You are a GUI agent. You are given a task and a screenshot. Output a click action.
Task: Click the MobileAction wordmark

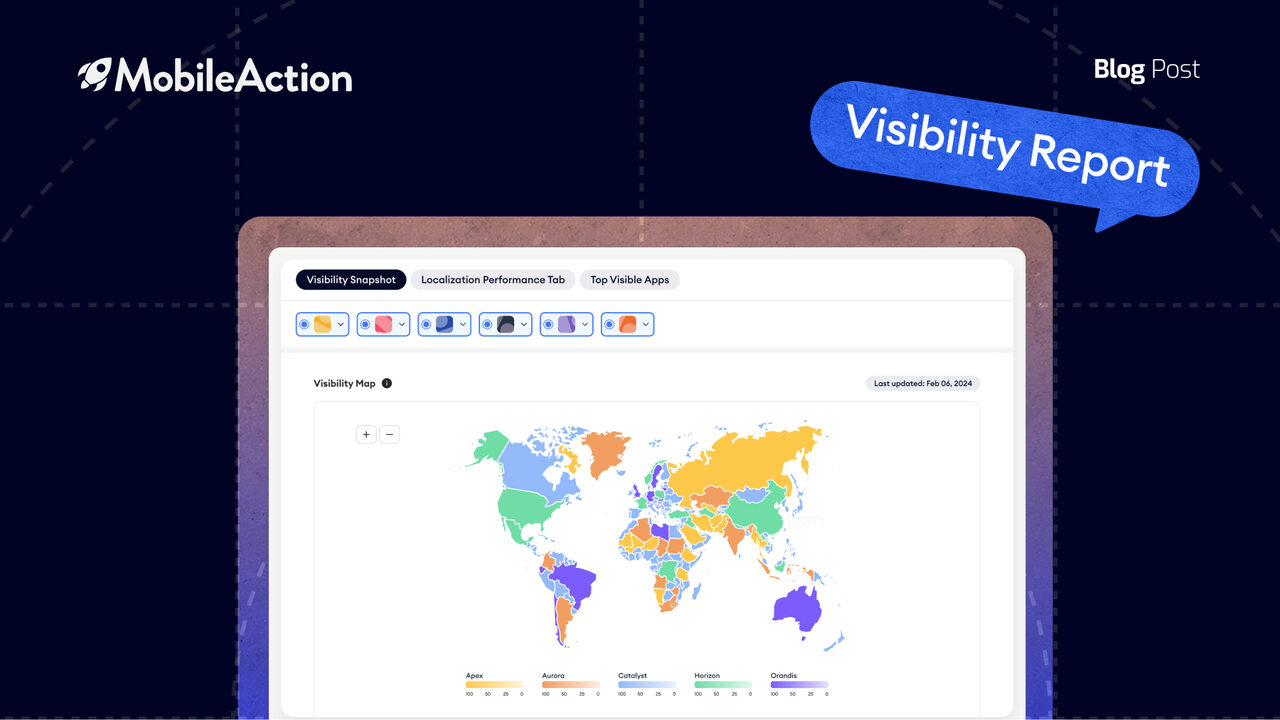[233, 76]
